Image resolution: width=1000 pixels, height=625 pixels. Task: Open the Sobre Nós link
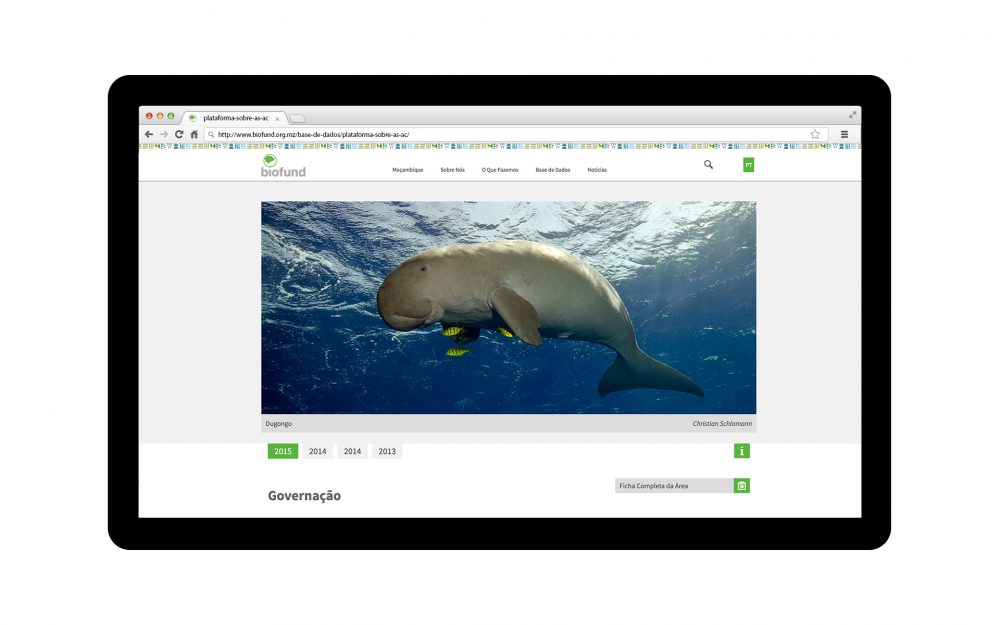(452, 170)
